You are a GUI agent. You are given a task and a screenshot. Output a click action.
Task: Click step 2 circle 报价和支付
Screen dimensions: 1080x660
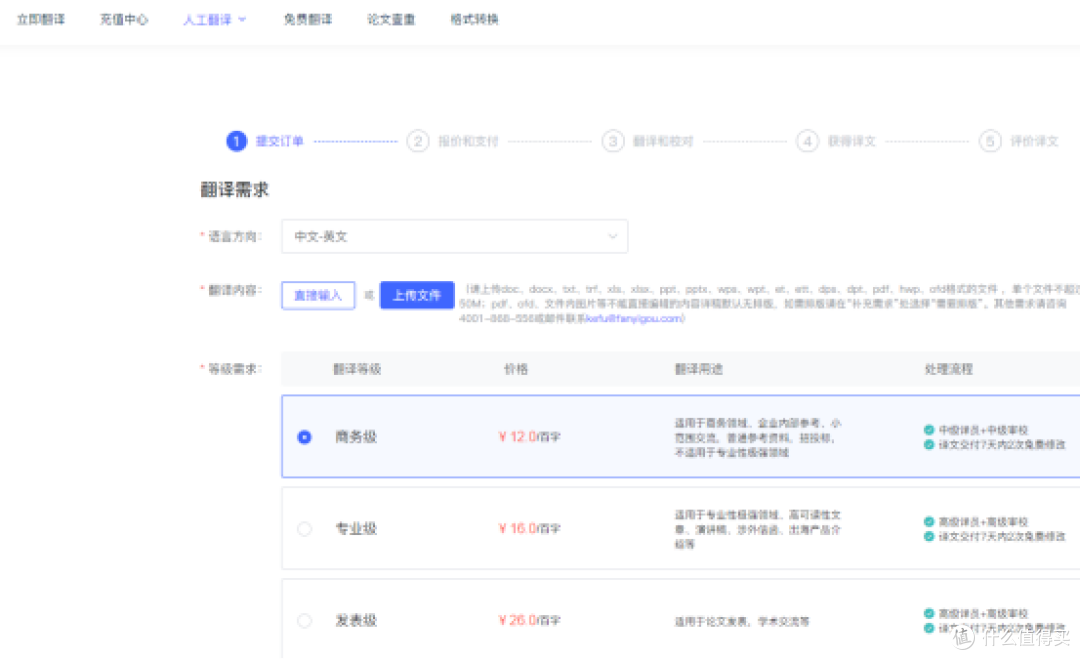pos(418,141)
